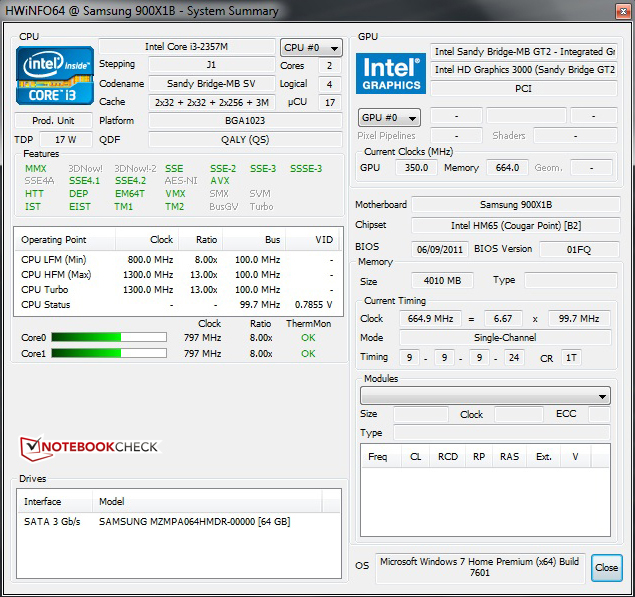This screenshot has height=597, width=635.
Task: Click the Intel Core i3 logo
Action: 55,75
